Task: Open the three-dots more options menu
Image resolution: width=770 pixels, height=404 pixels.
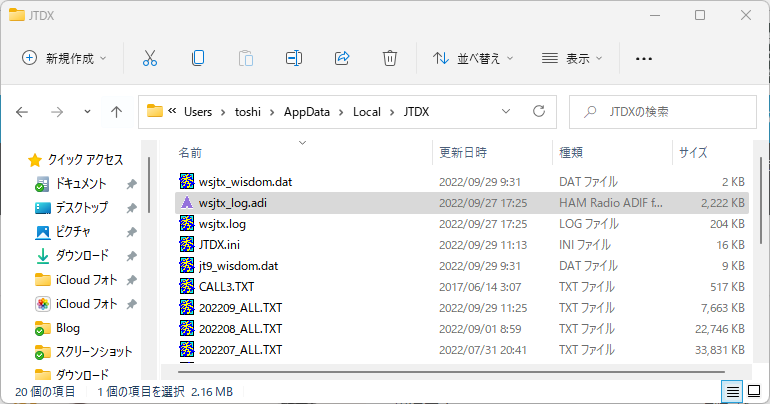Action: click(x=644, y=59)
